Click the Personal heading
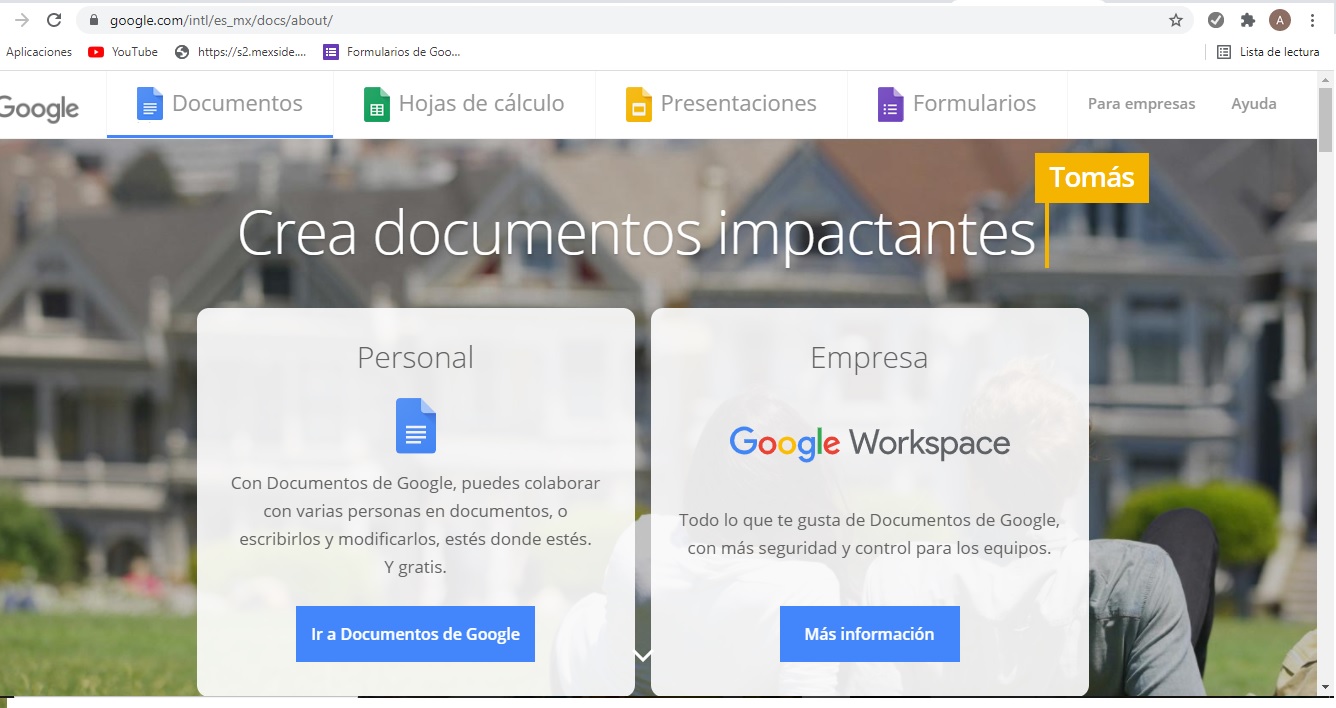Screen dimensions: 1336x708 pyautogui.click(x=416, y=358)
